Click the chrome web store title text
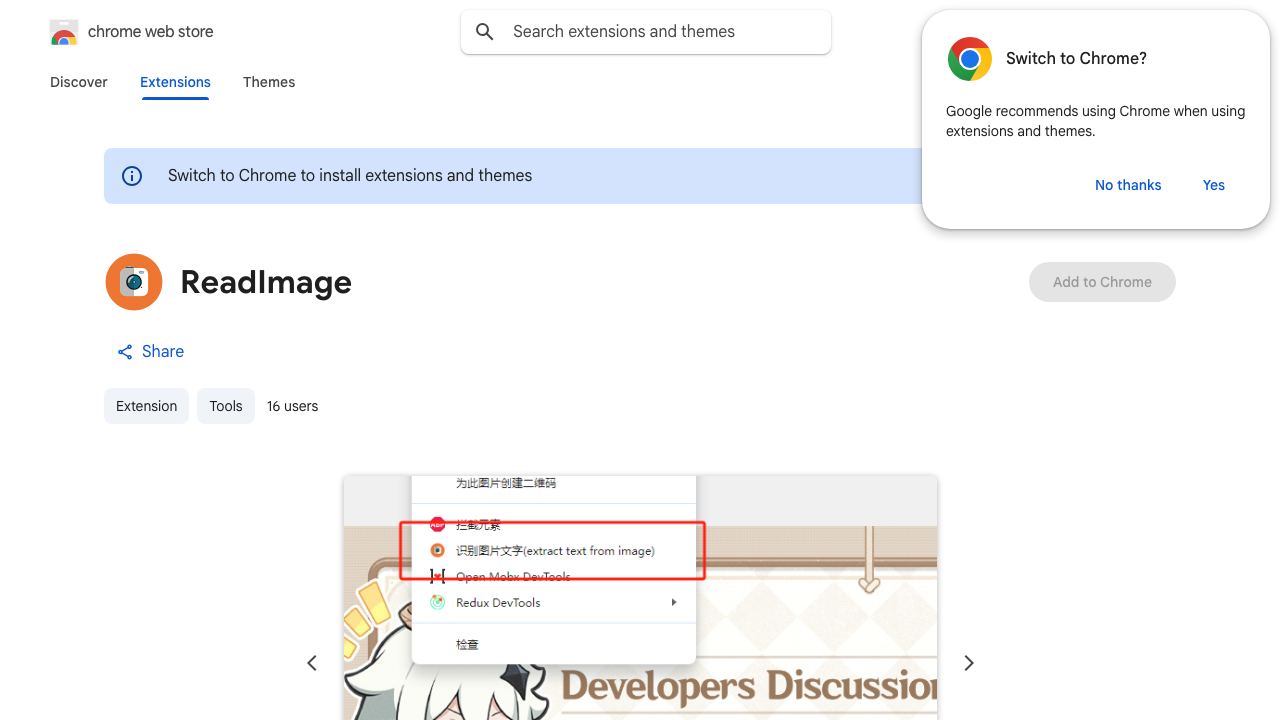The image size is (1280, 720). (151, 32)
